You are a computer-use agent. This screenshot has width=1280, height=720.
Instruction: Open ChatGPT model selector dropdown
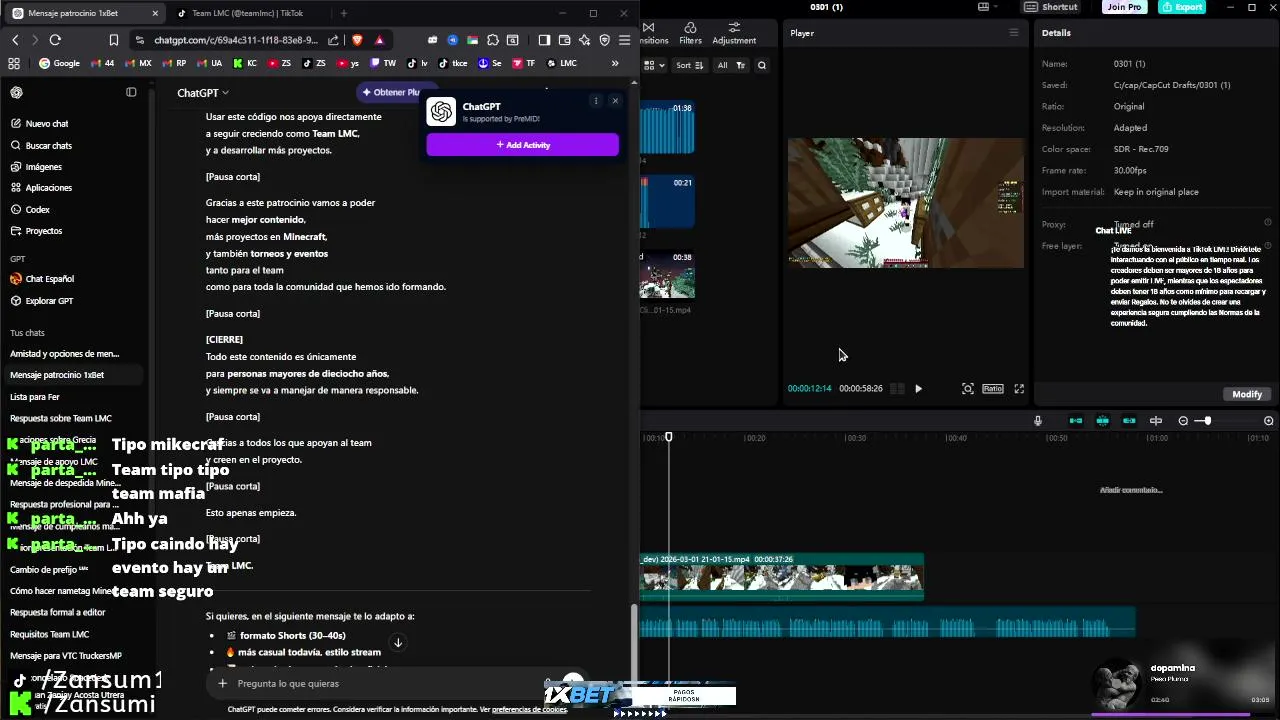point(203,92)
